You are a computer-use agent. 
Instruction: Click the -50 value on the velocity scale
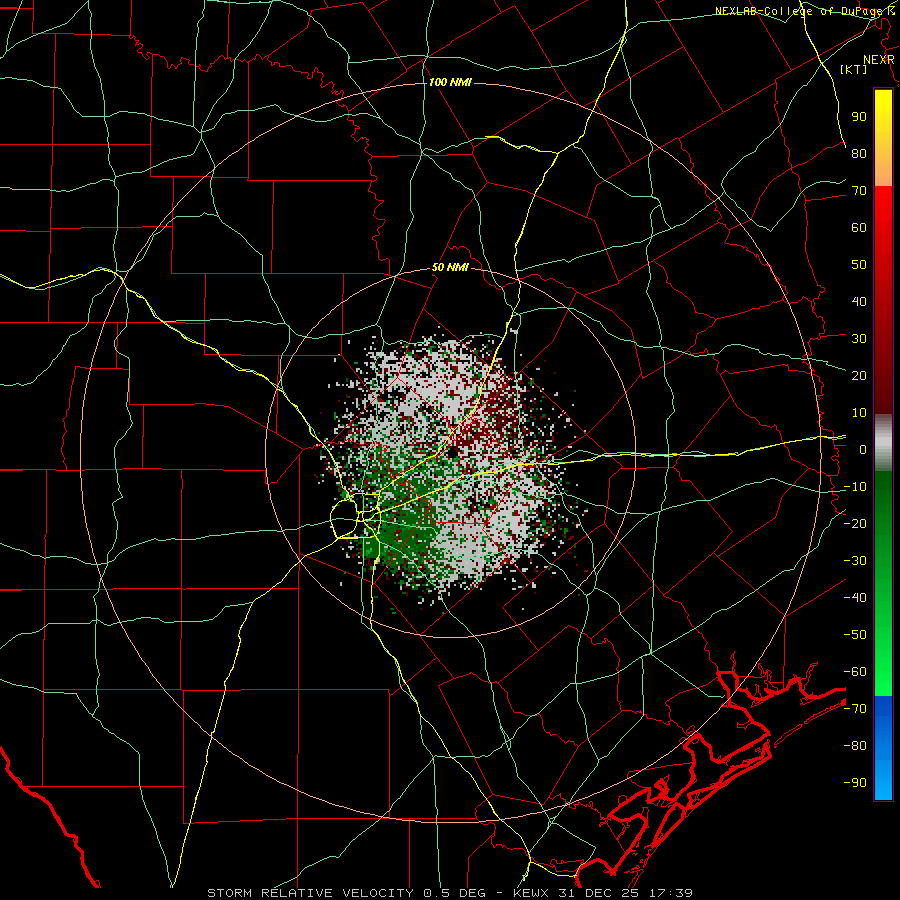[x=855, y=635]
